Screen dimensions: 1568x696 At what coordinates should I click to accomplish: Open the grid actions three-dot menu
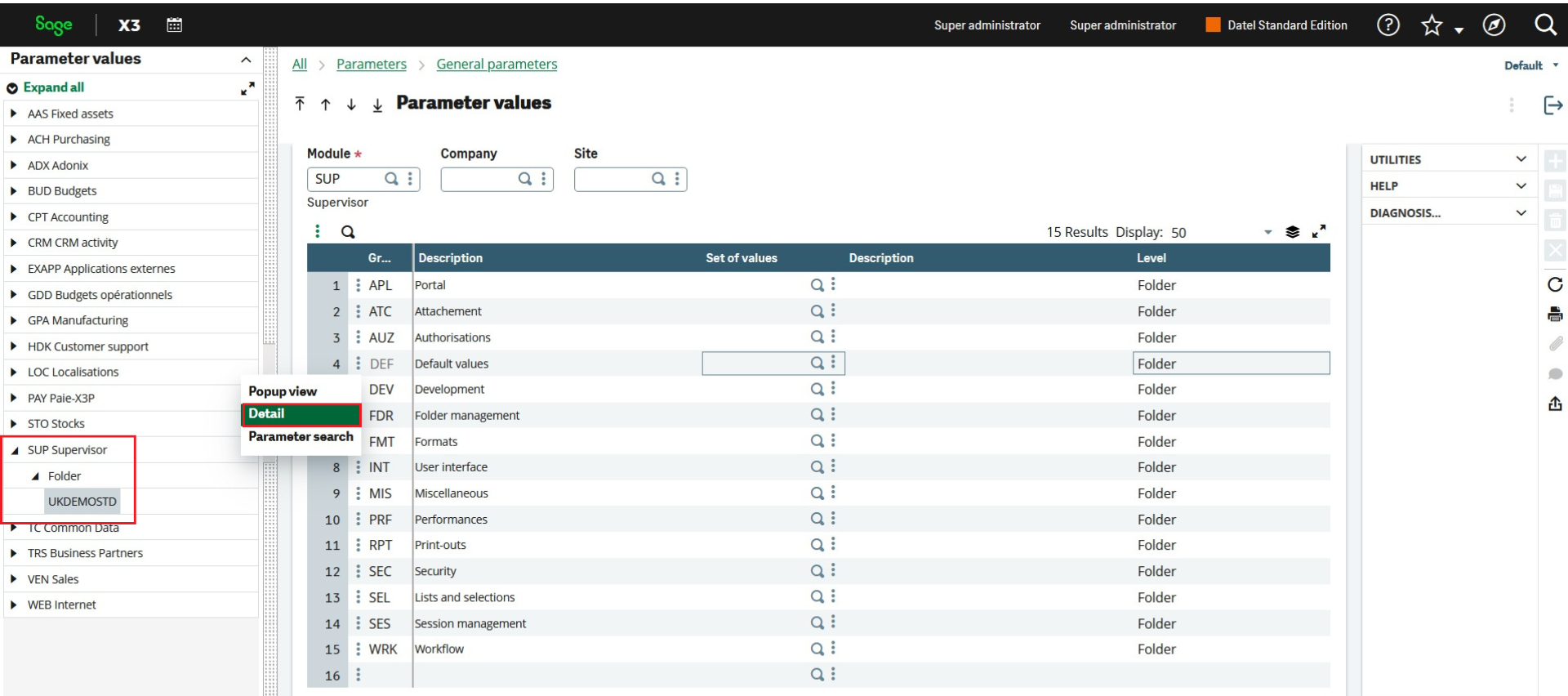[318, 231]
